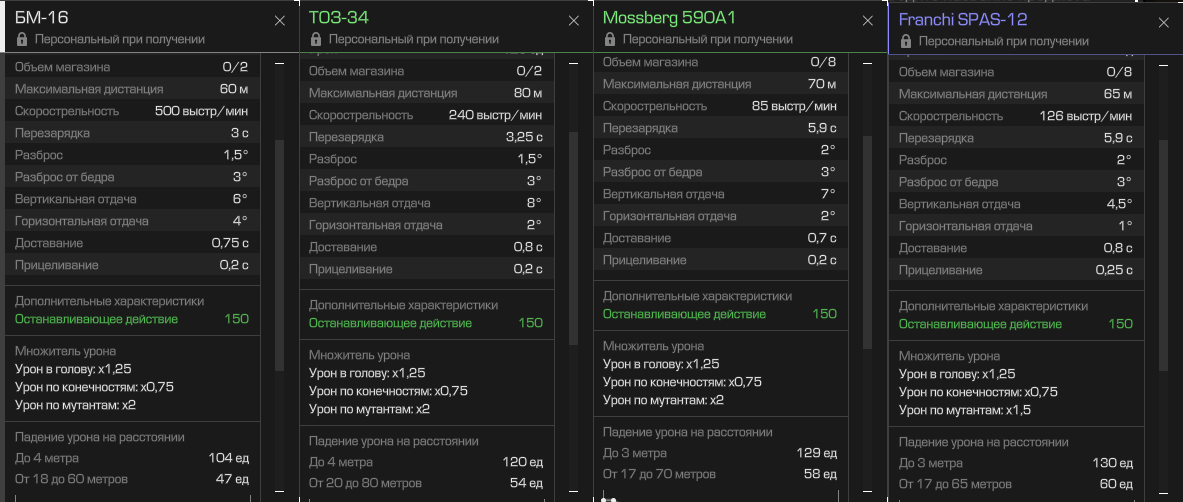Click the lock icon under Mossberg 590A1
Viewport: 1183px width, 502px height.
pyautogui.click(x=609, y=39)
